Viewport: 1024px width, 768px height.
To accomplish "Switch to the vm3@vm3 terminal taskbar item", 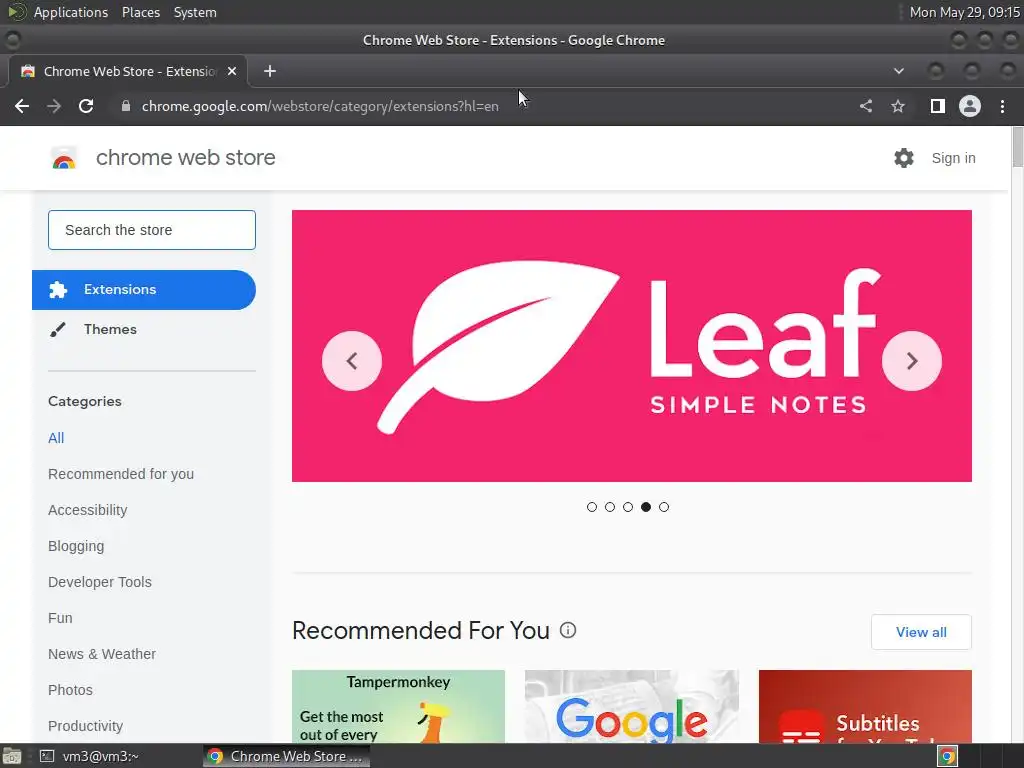I will click(90, 756).
